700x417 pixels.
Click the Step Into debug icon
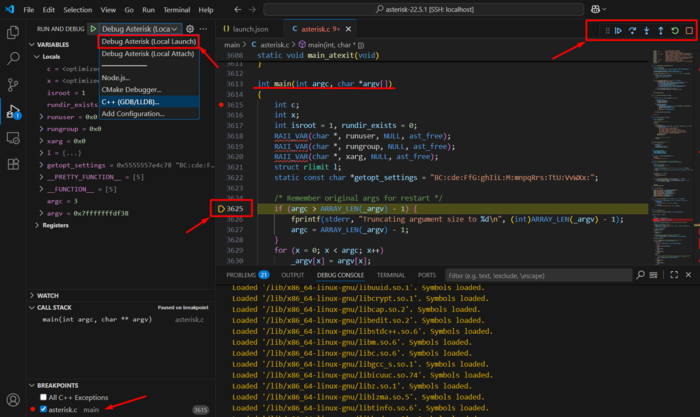(647, 31)
